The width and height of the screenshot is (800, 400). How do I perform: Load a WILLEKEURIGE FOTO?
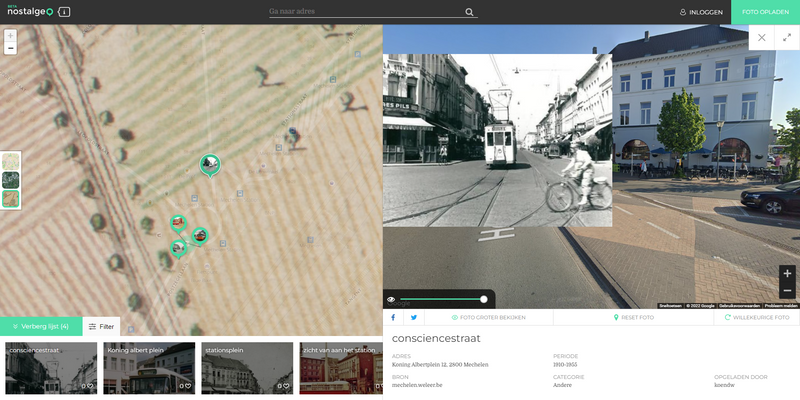click(x=757, y=317)
